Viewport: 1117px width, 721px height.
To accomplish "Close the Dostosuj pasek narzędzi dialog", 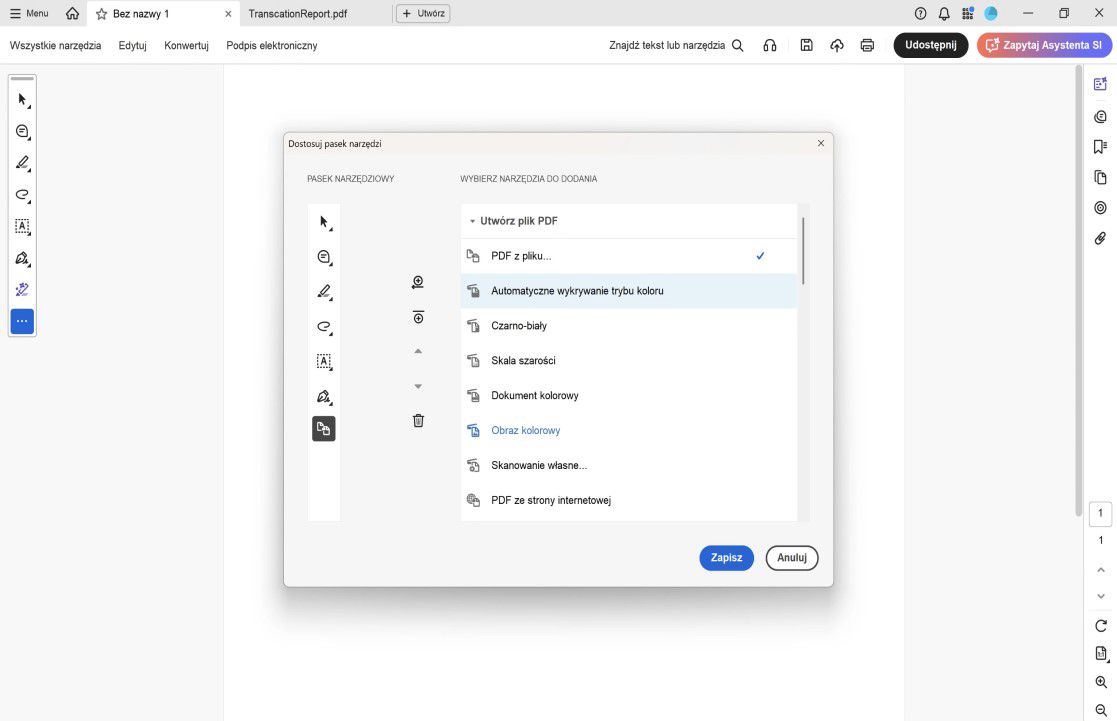I will tap(821, 143).
